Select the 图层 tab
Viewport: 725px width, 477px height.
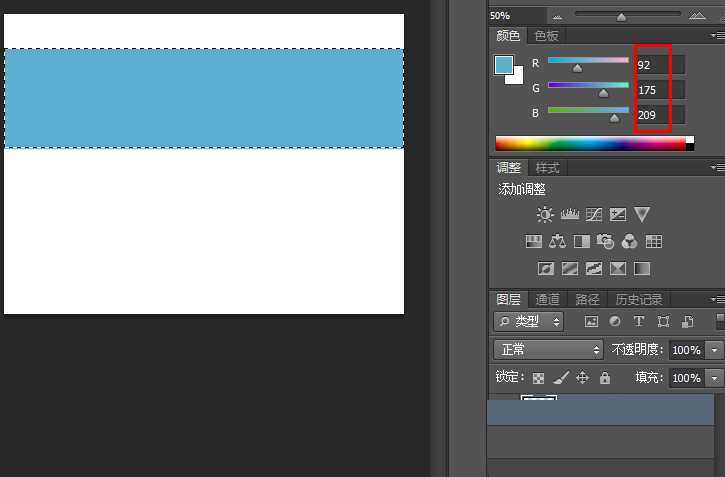(x=509, y=300)
